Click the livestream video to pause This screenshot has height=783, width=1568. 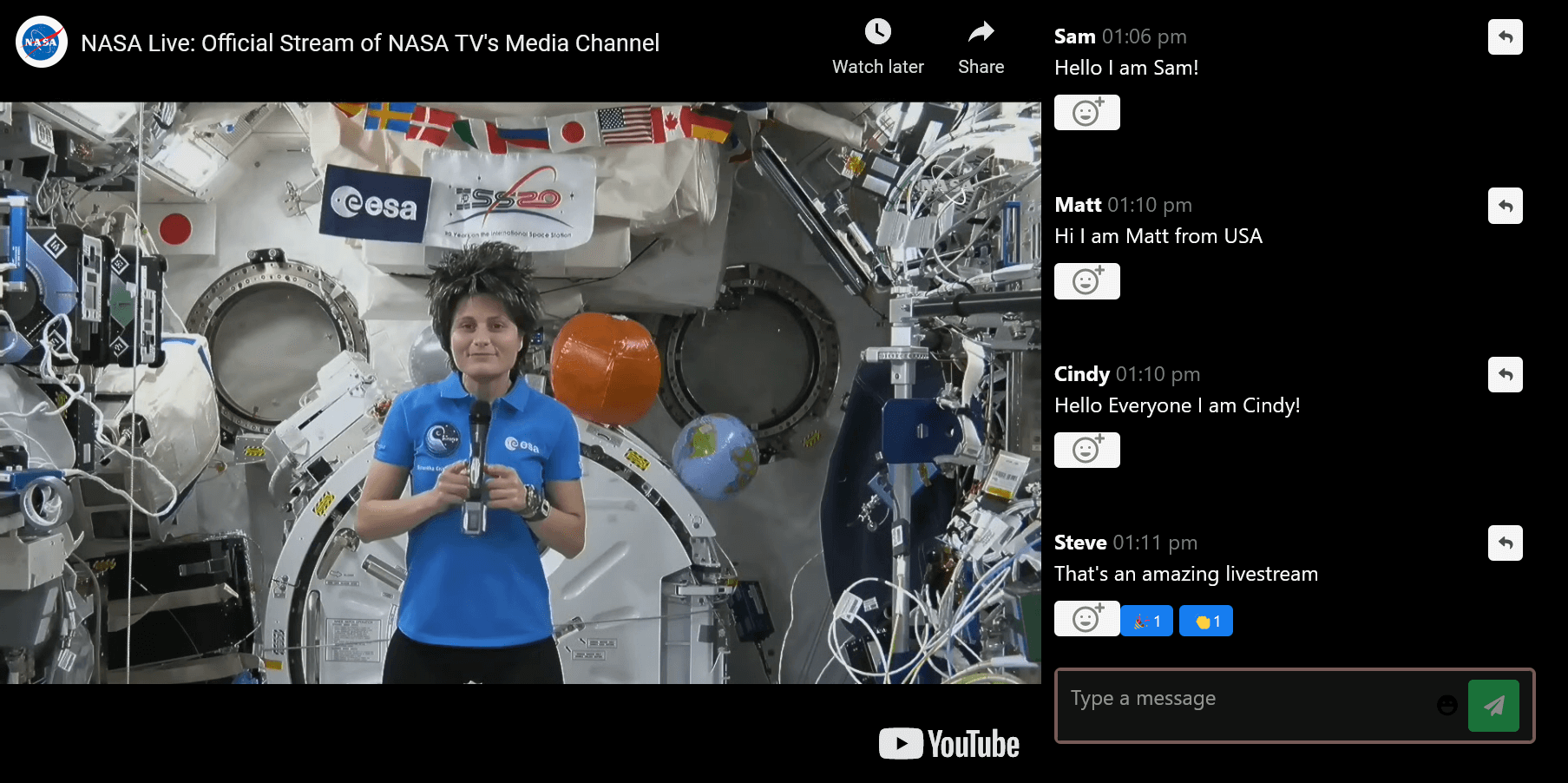(521, 392)
